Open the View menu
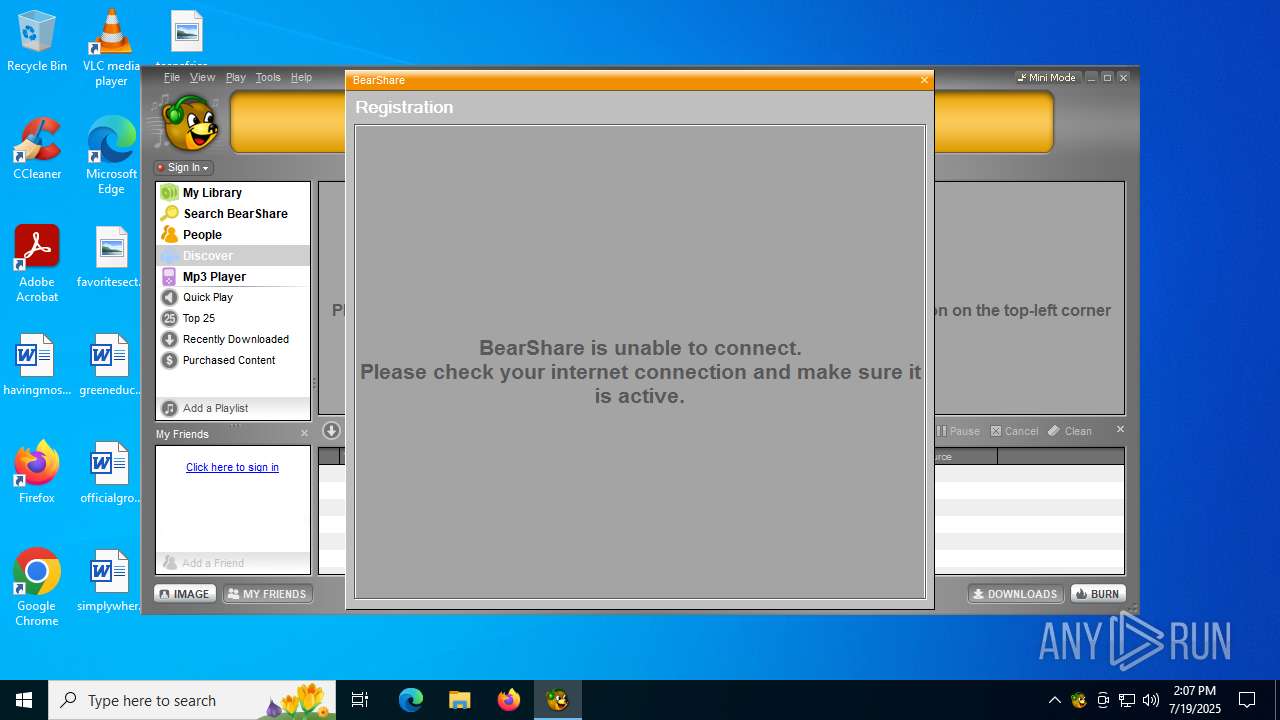The width and height of the screenshot is (1280, 720). [202, 77]
